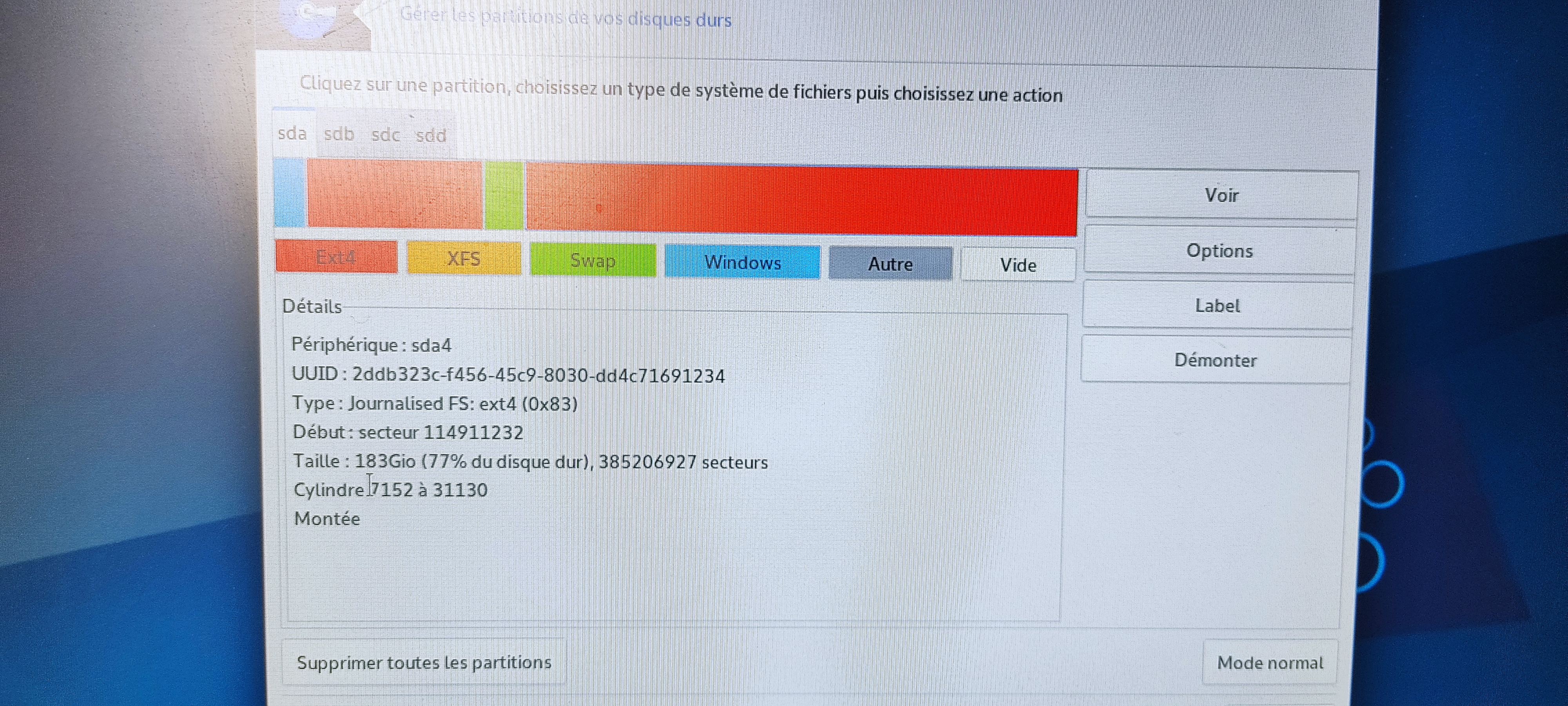The width and height of the screenshot is (1568, 706).
Task: Open partition Options
Action: tap(1219, 250)
